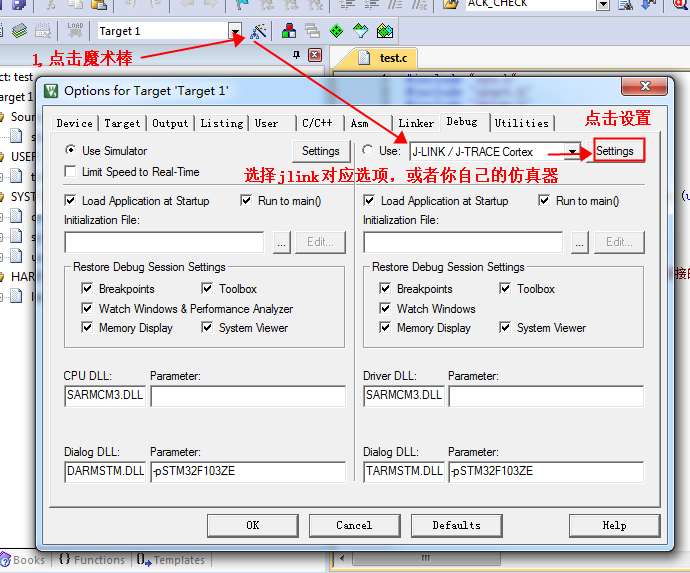This screenshot has width=690, height=573.
Task: Open the J-LINK / J-TRACE Cortex driver combo box
Action: coord(495,152)
